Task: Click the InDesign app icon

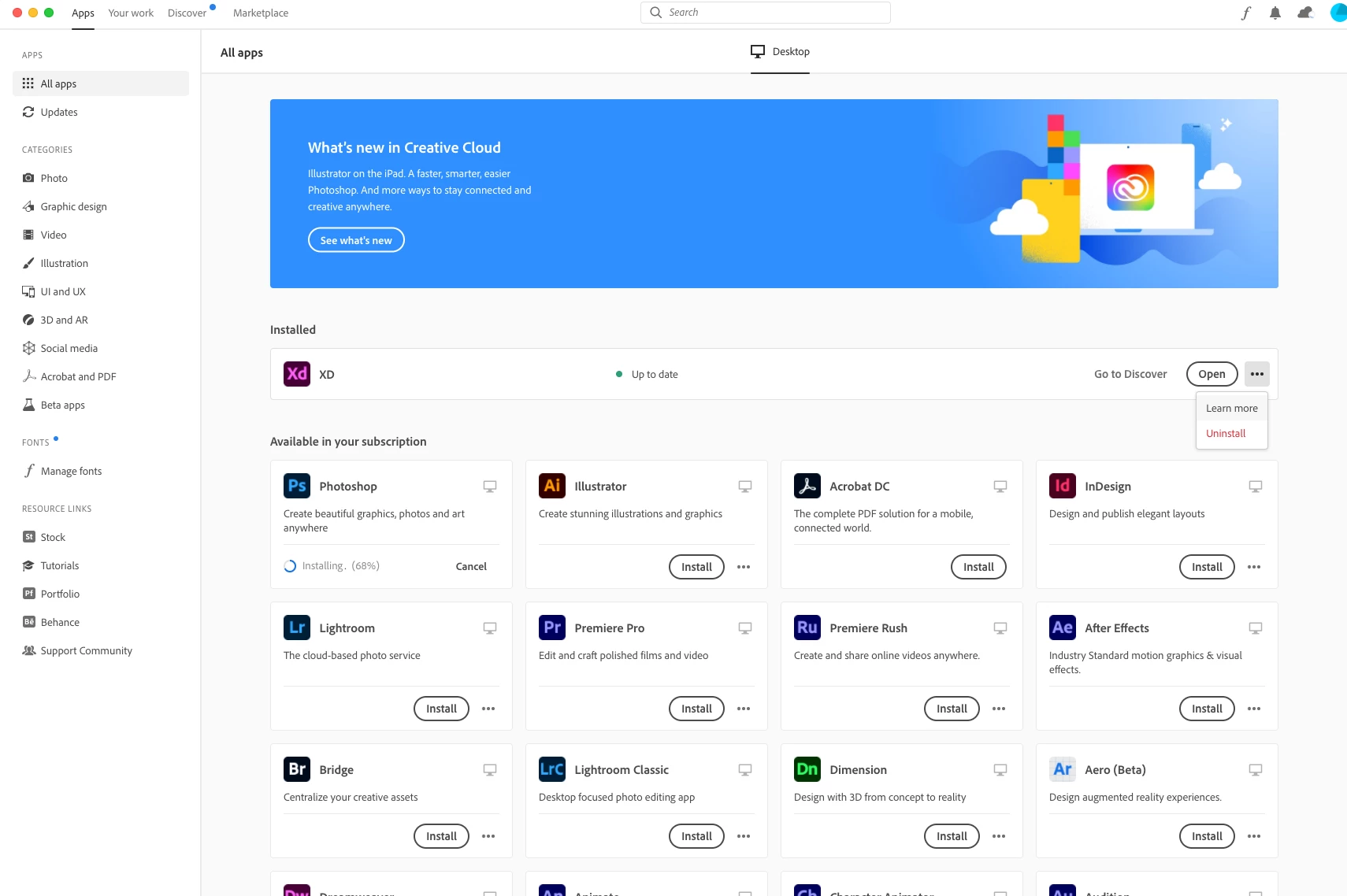Action: (x=1063, y=486)
